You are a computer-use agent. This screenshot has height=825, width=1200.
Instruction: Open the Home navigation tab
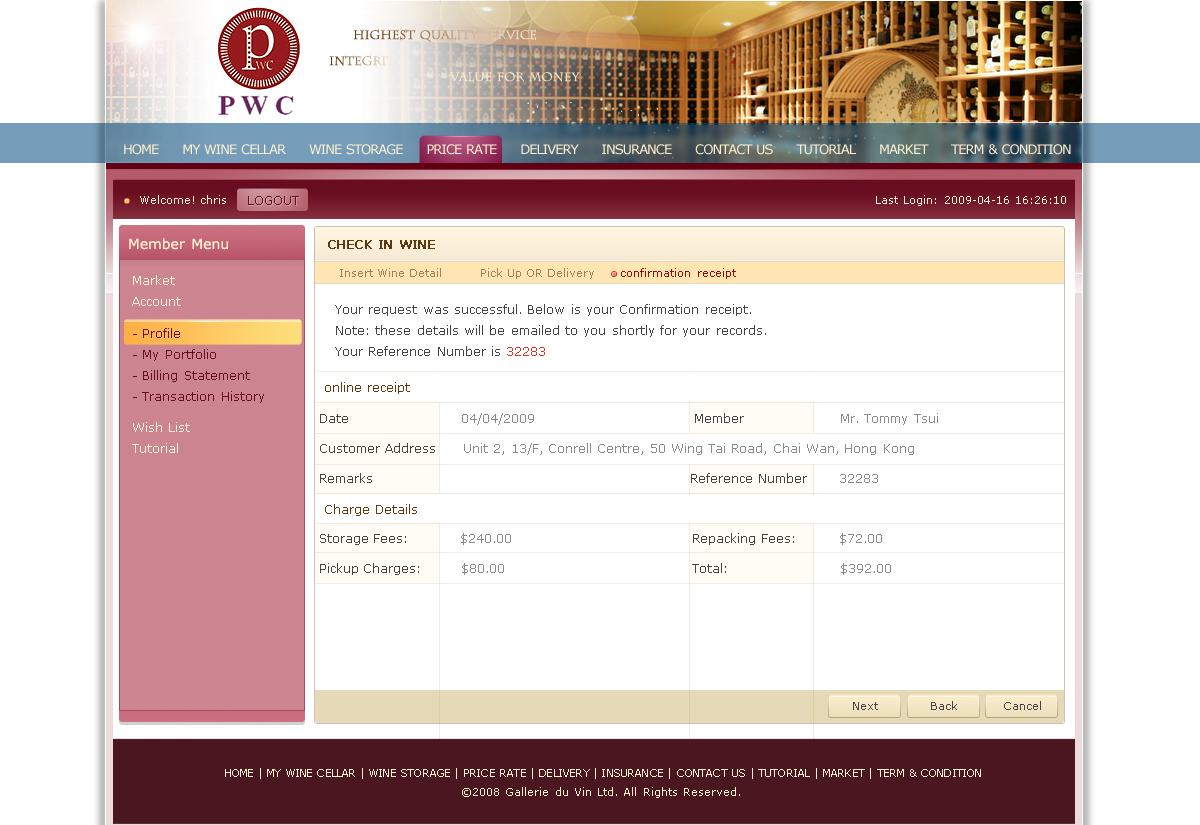[x=141, y=150]
